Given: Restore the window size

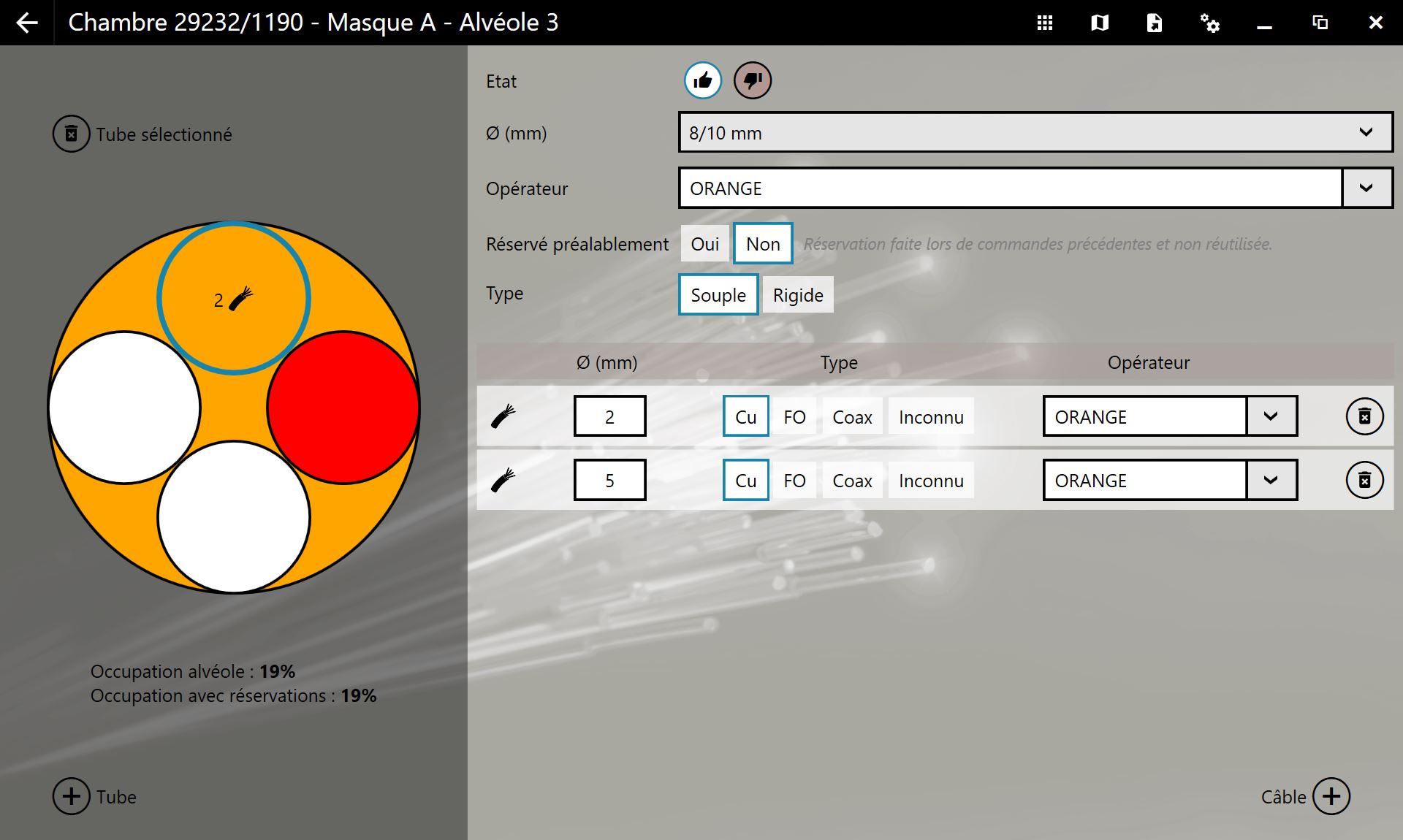Looking at the screenshot, I should point(1320,23).
